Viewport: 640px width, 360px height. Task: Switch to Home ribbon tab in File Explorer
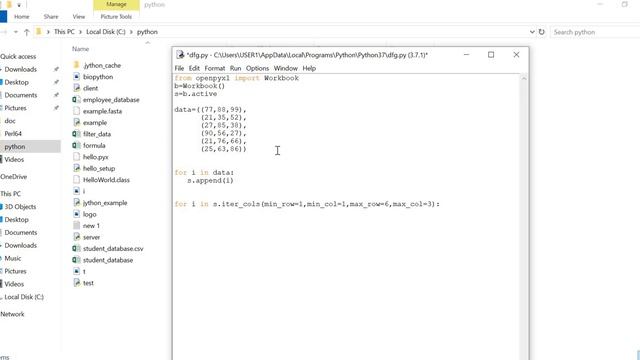tap(22, 17)
